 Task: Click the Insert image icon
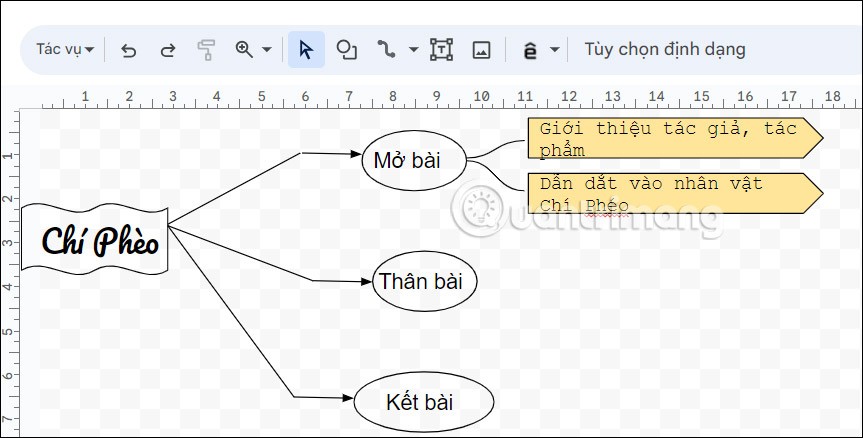pyautogui.click(x=481, y=49)
